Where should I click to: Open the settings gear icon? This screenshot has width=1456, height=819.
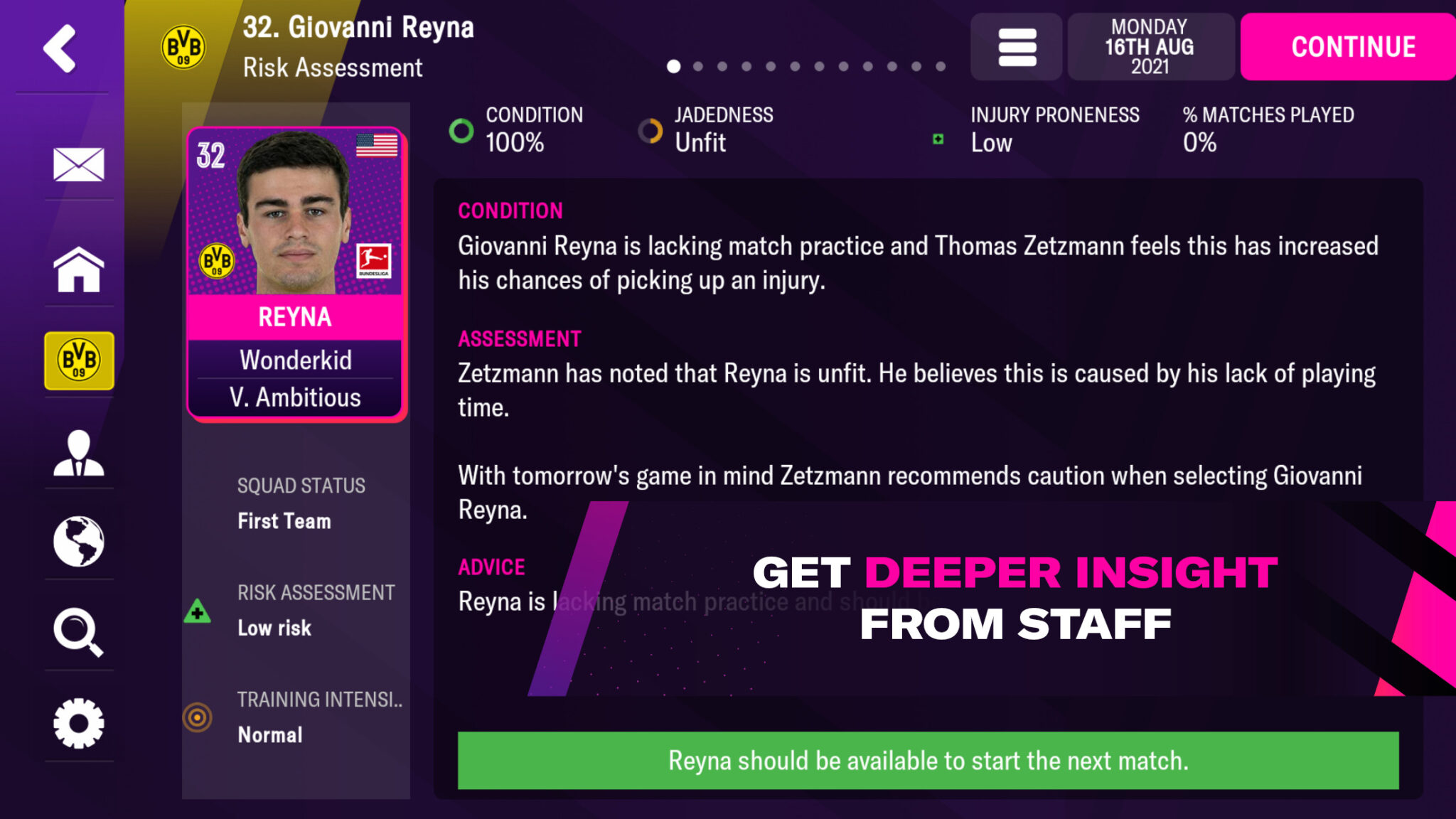pos(79,722)
